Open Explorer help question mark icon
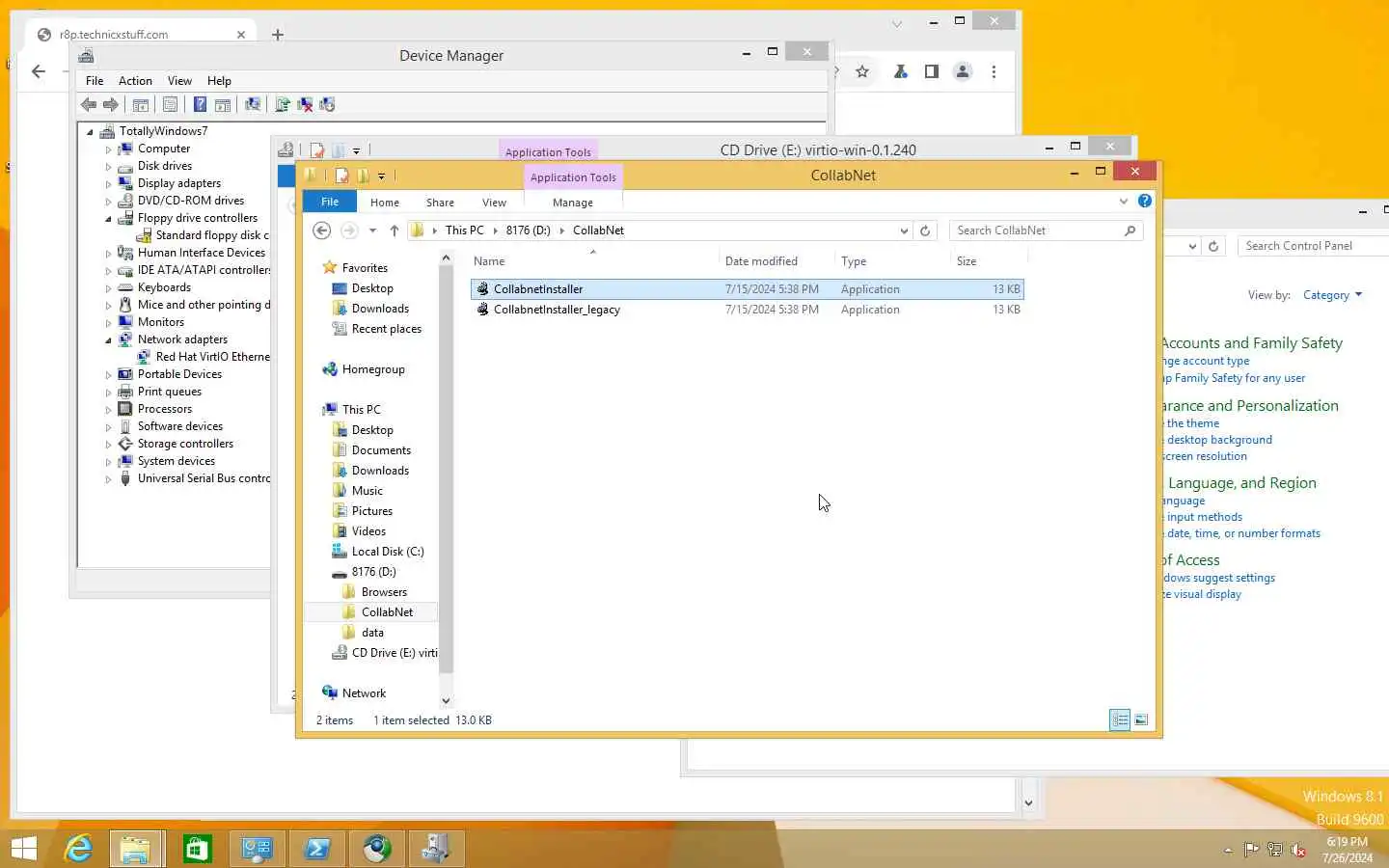The width and height of the screenshot is (1389, 868). pos(1144,202)
